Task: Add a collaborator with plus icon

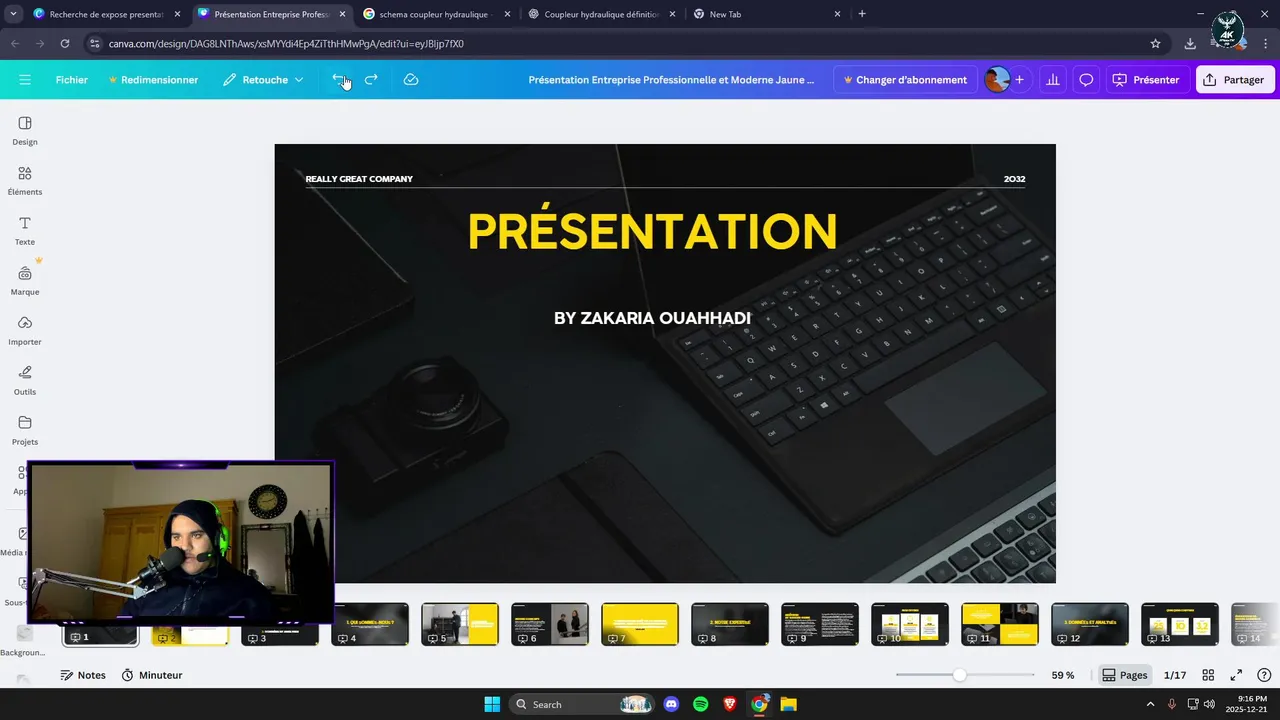Action: point(1020,80)
